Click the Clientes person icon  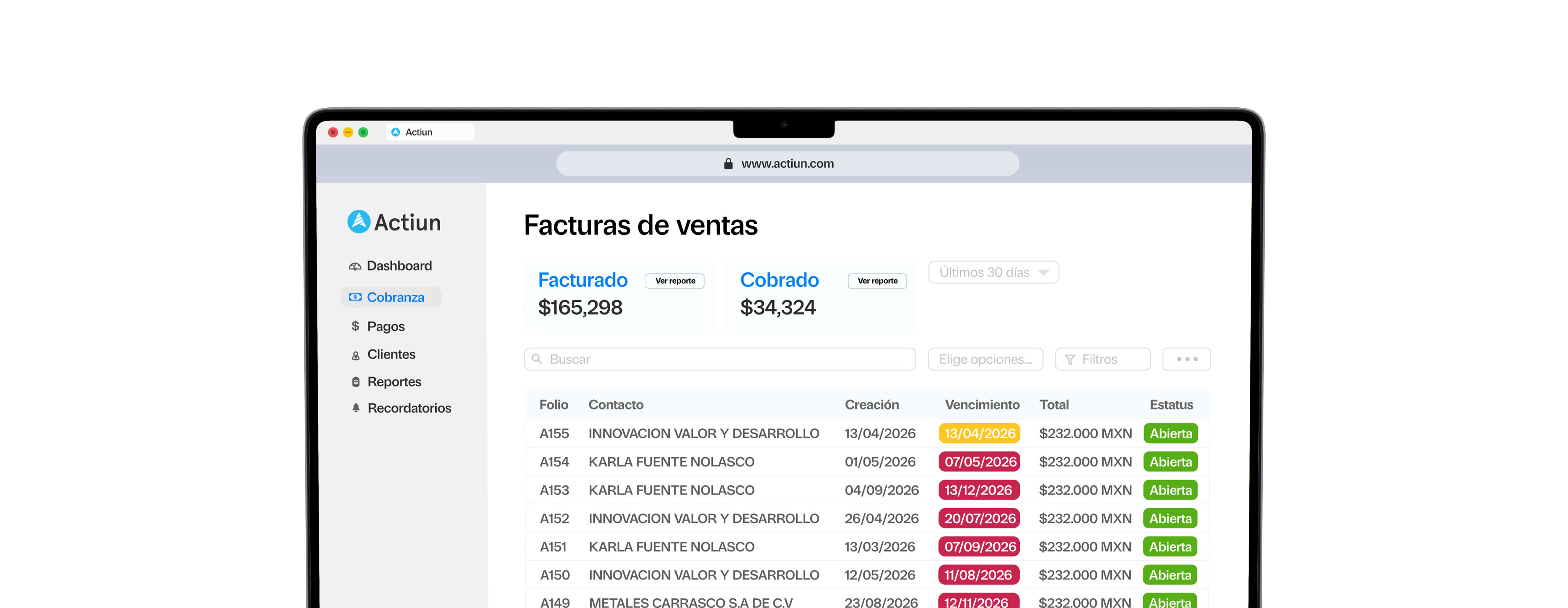(x=355, y=355)
